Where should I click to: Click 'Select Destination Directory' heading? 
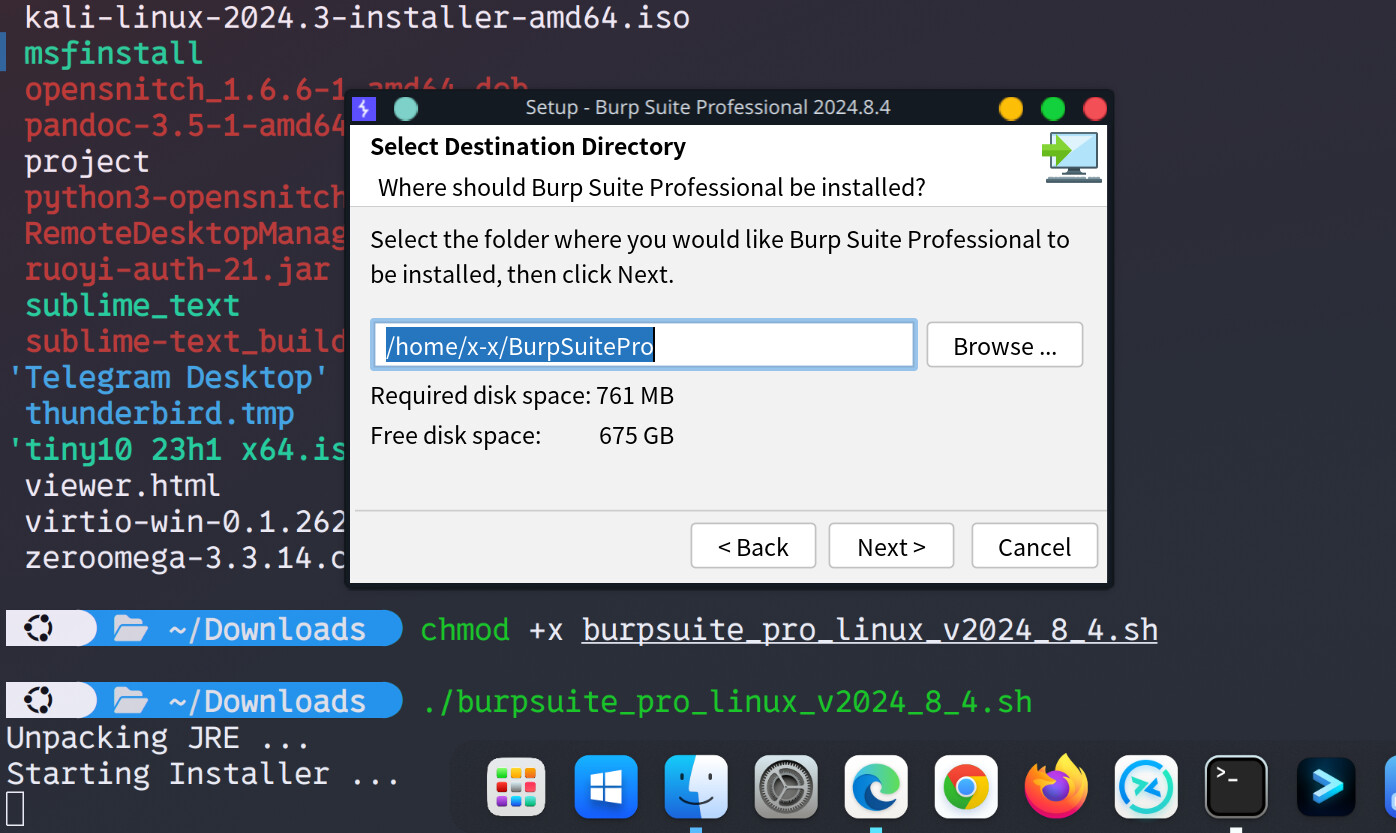pos(528,146)
